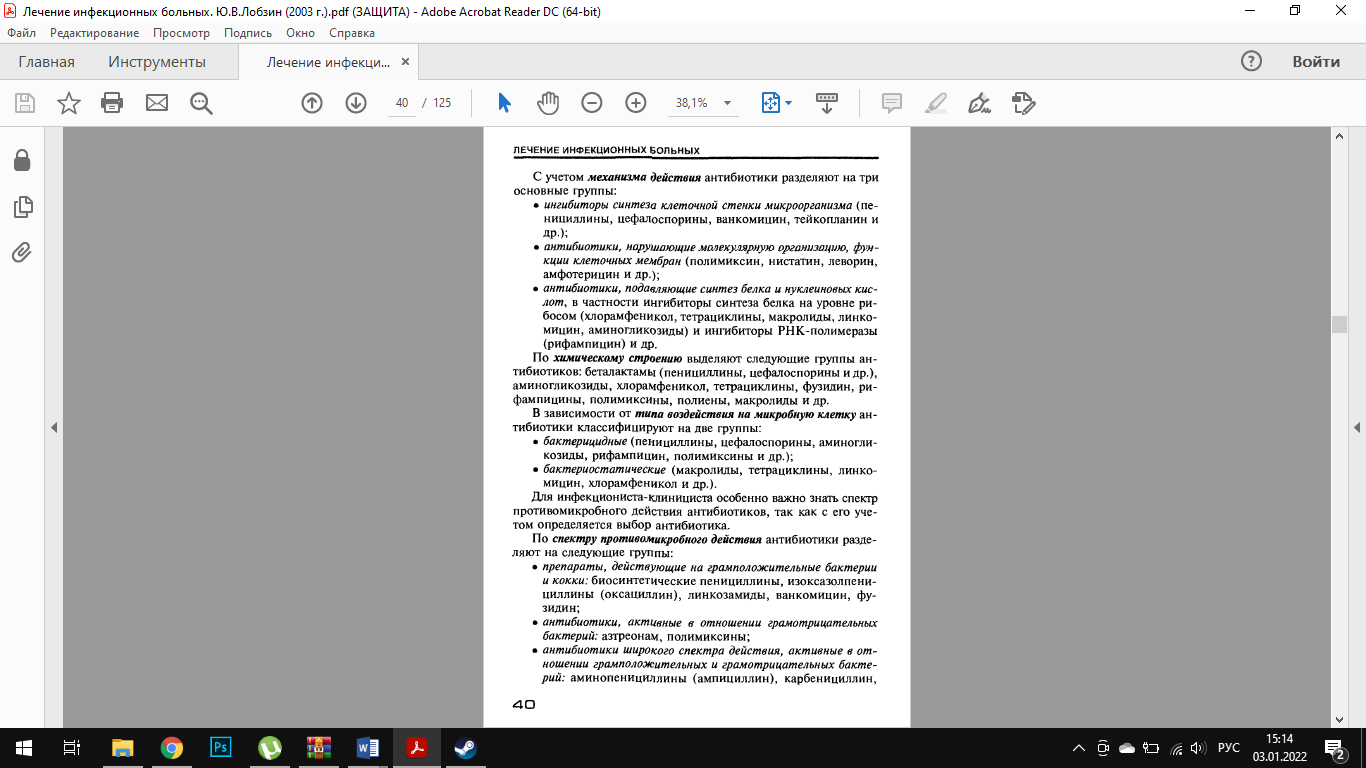Open Photoshop from taskbar
The height and width of the screenshot is (768, 1366).
pyautogui.click(x=220, y=748)
